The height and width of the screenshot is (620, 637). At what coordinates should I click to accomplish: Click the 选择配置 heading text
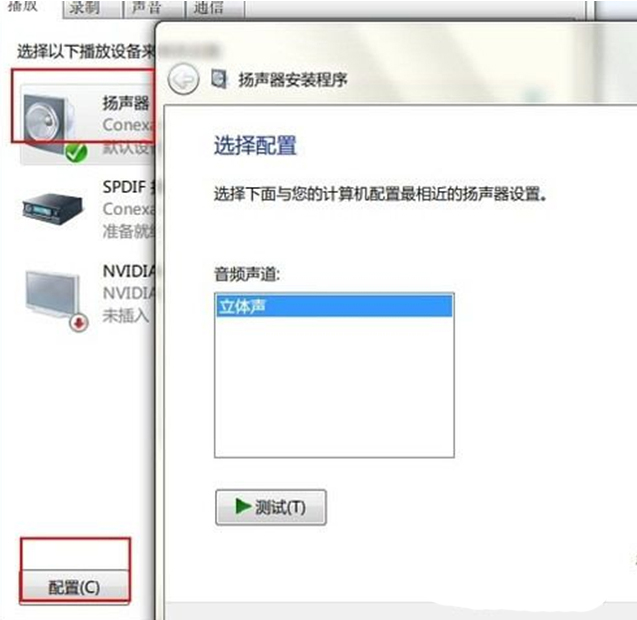point(256,145)
